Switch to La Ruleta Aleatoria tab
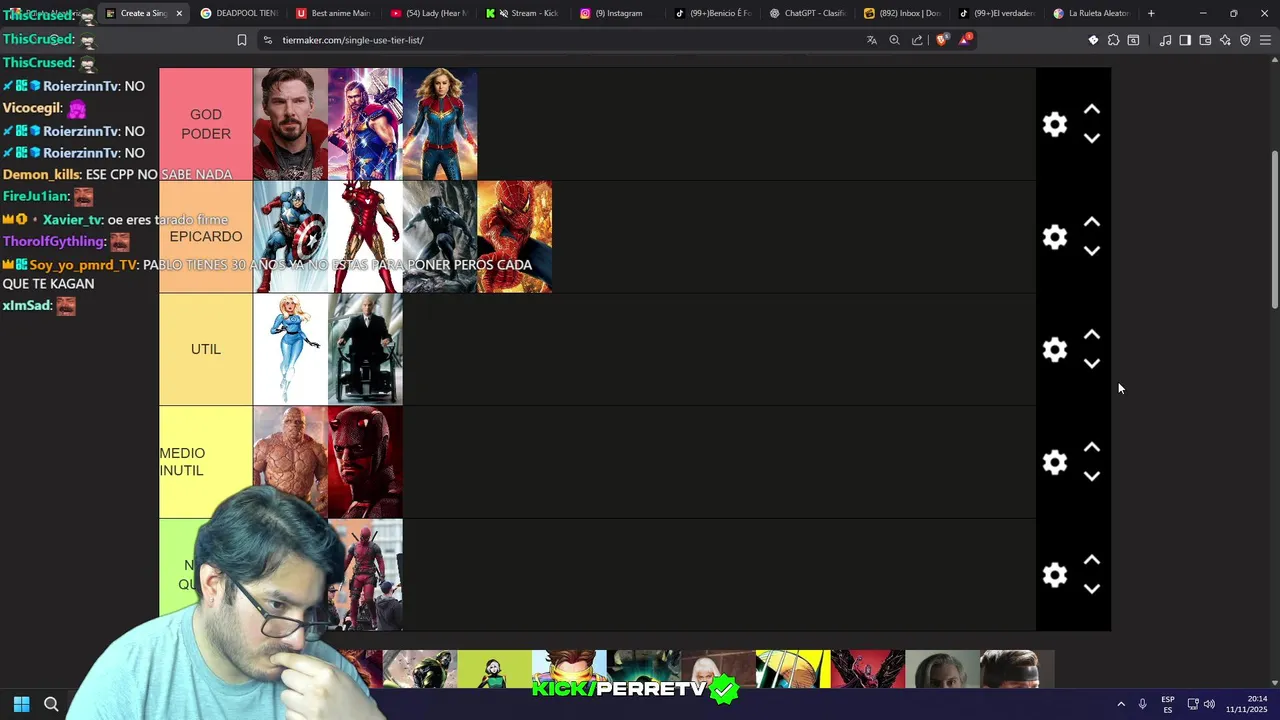This screenshot has height=720, width=1280. click(x=1091, y=13)
